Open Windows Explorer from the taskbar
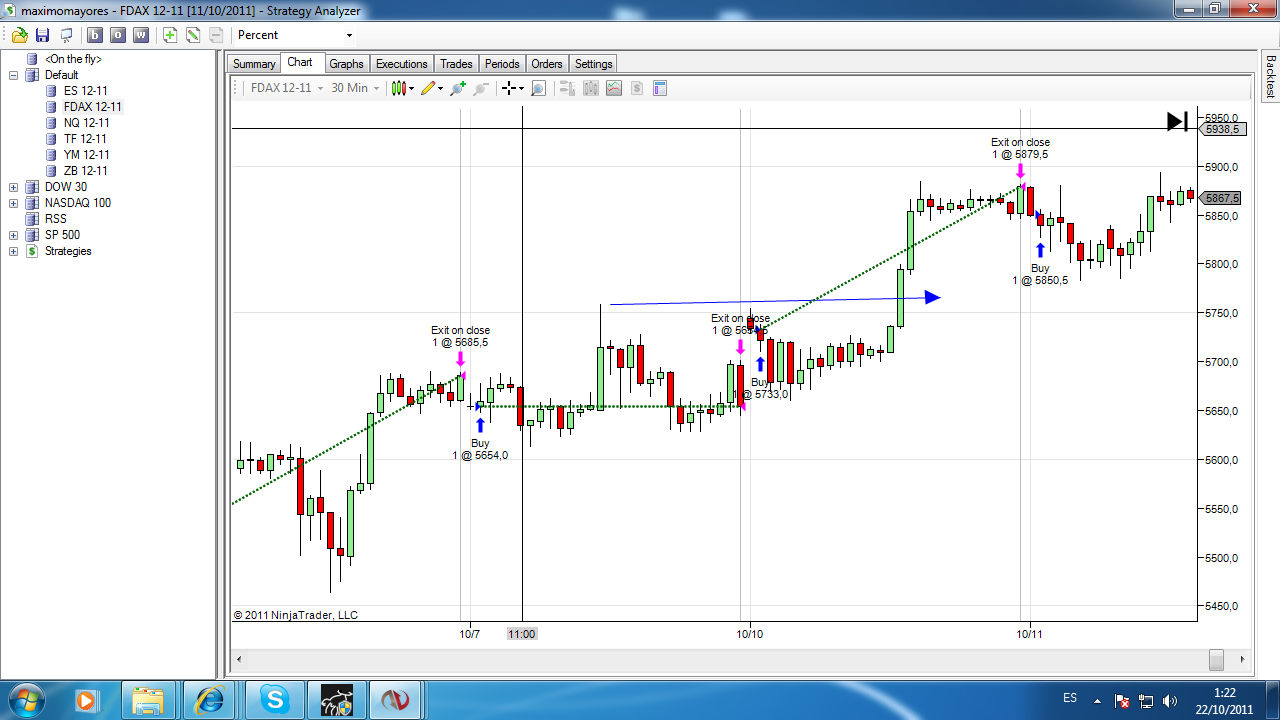This screenshot has height=720, width=1280. pos(148,700)
